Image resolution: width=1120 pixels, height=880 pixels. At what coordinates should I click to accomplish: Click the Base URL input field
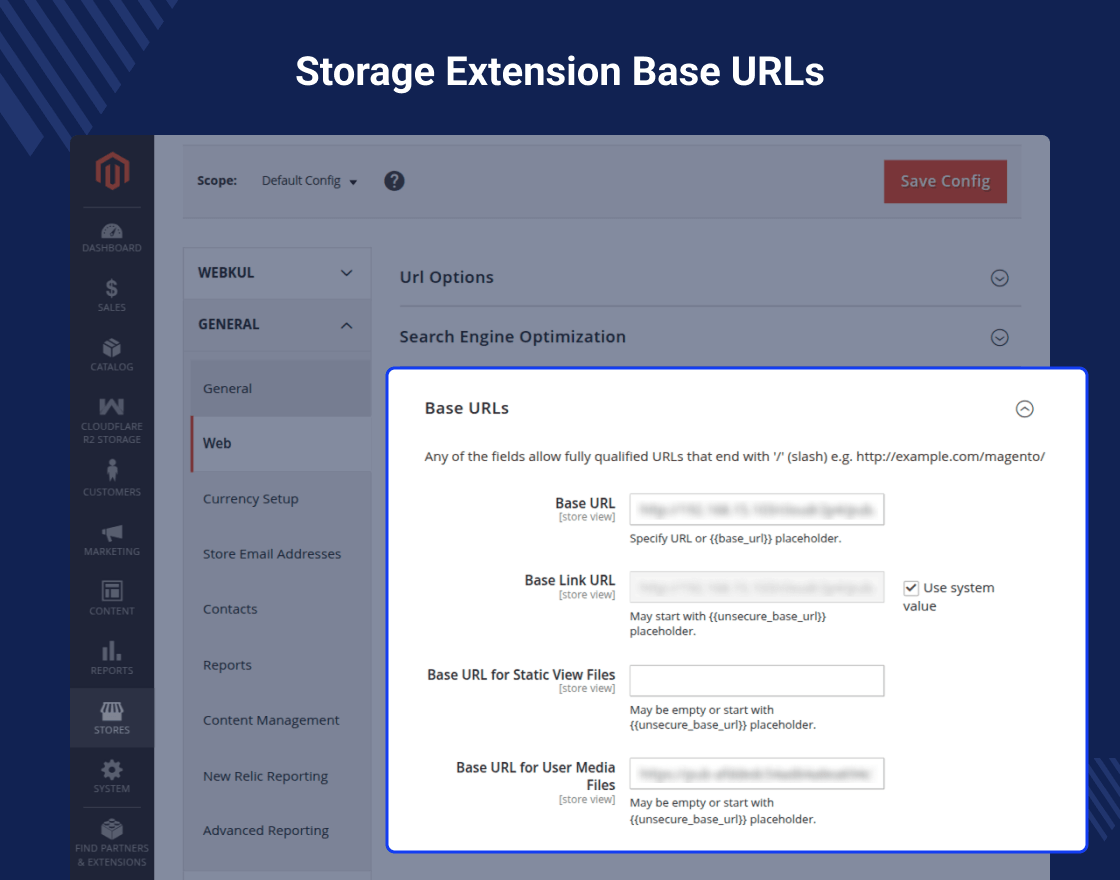(x=756, y=509)
